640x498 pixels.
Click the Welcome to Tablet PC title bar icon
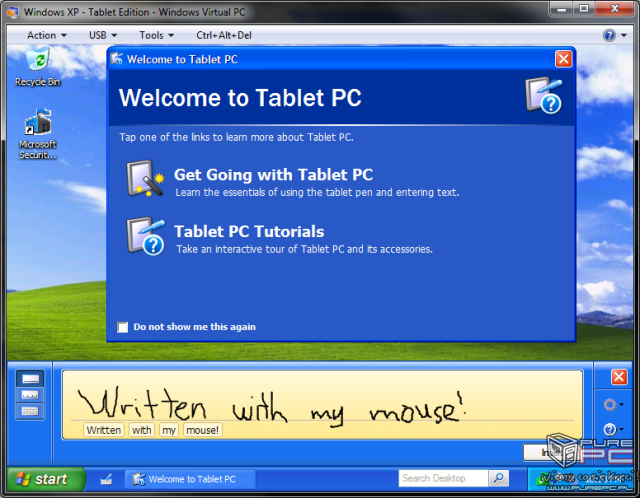click(117, 59)
